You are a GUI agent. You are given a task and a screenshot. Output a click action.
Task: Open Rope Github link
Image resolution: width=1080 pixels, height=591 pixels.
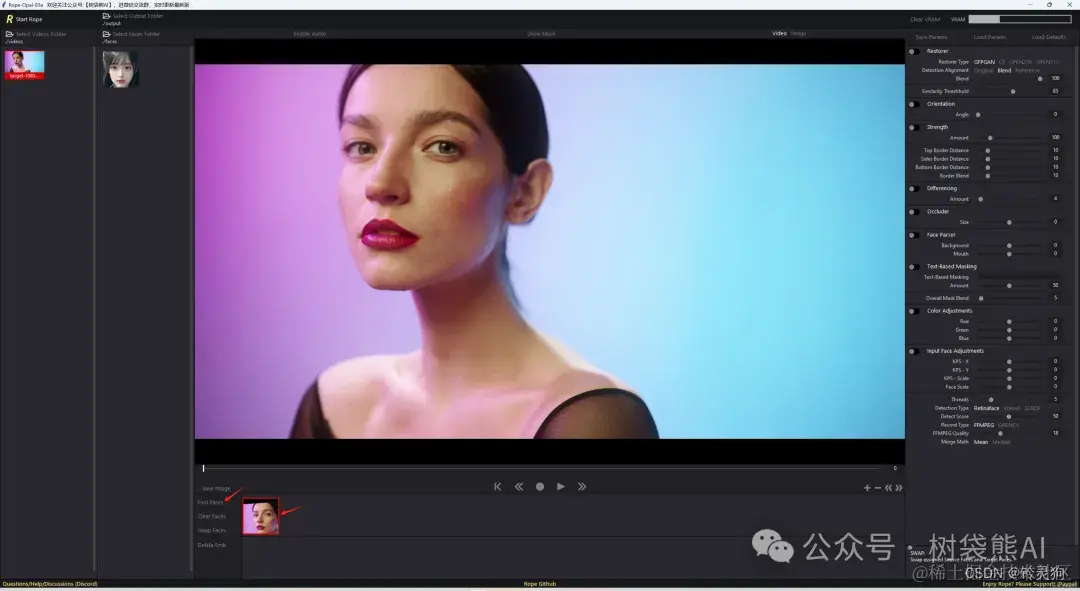[539, 584]
